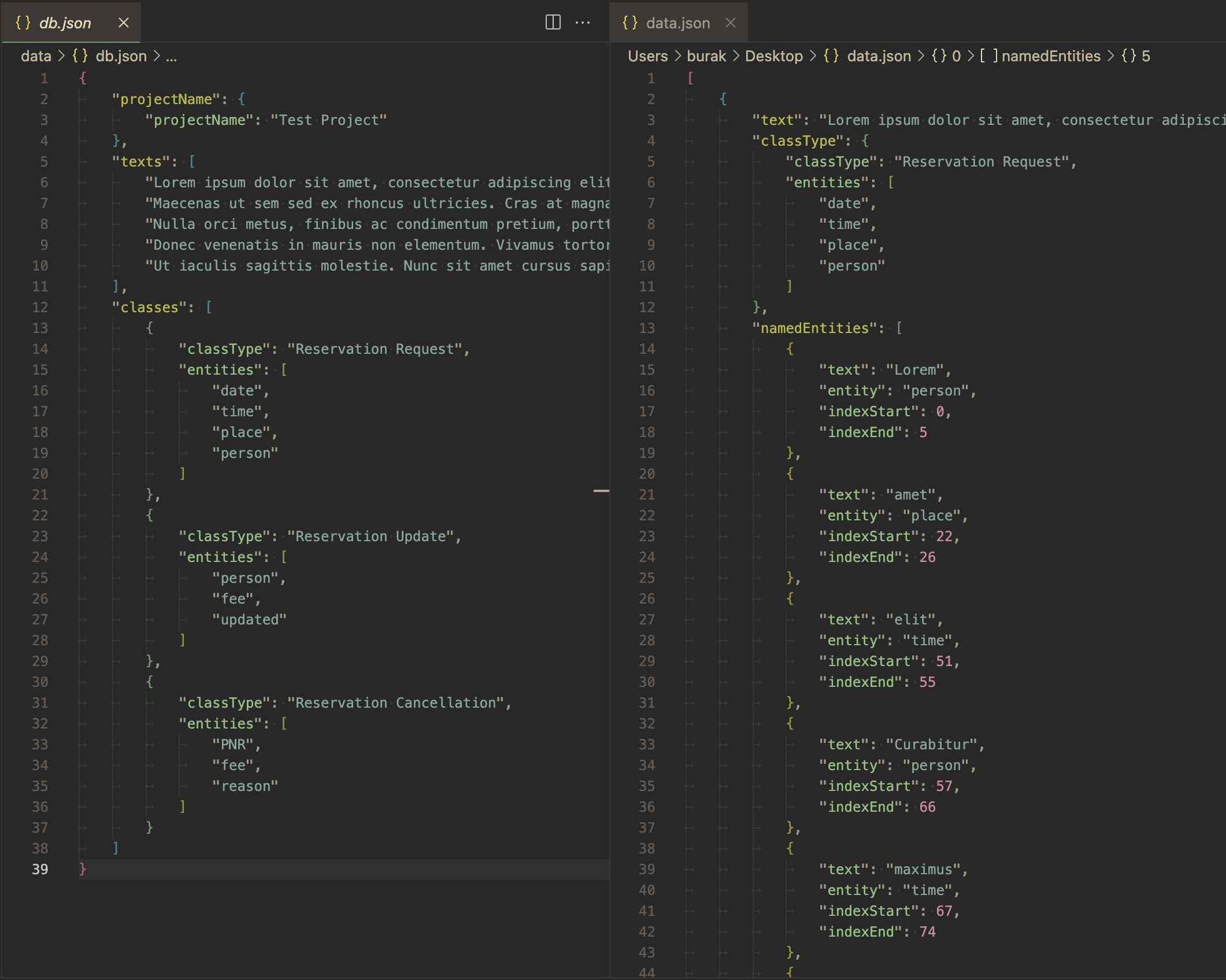Click the "updated" entity string
This screenshot has height=980, width=1226.
(x=249, y=619)
